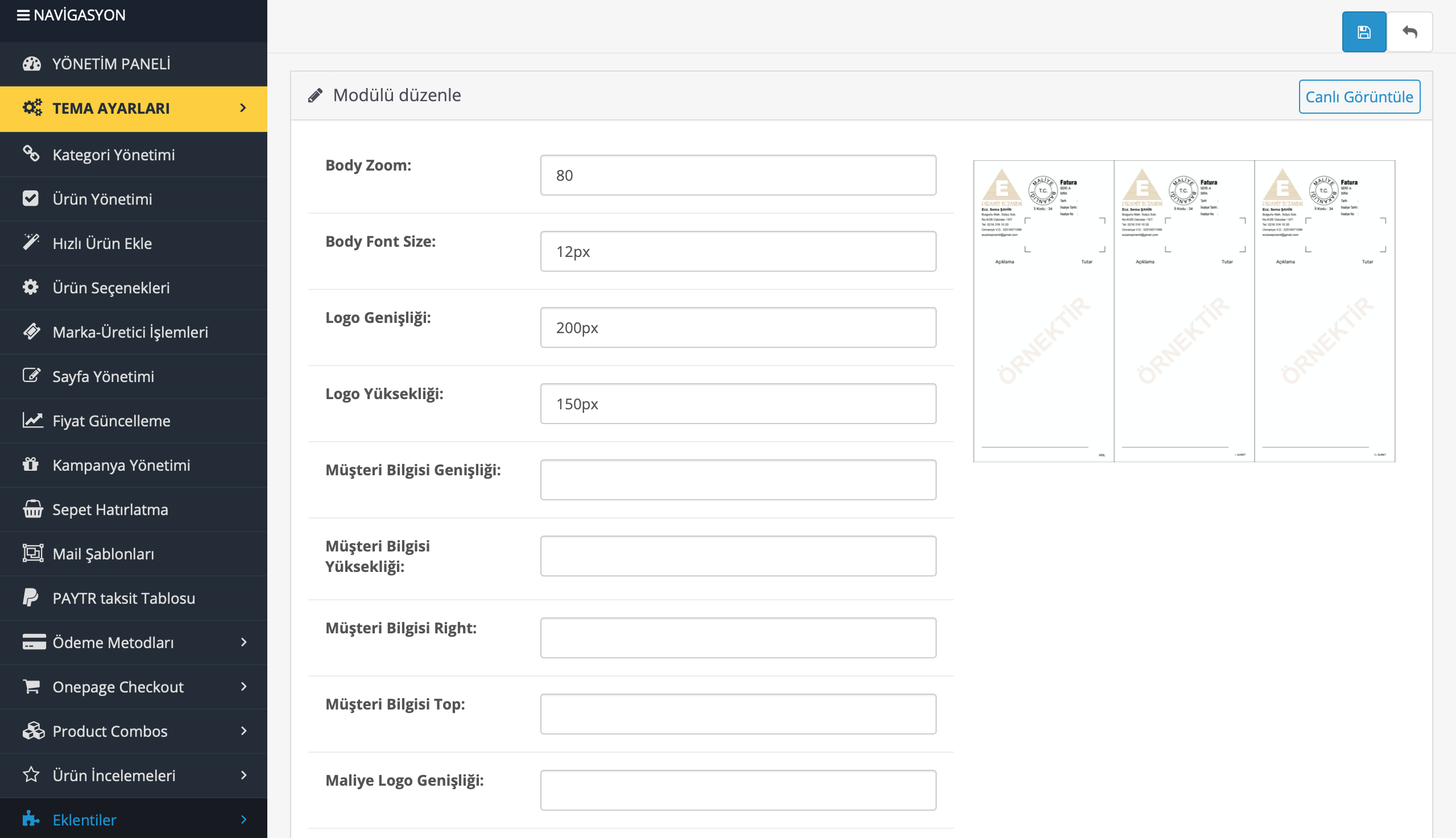This screenshot has width=1456, height=838.
Task: Toggle the hamburger NAVİGASYON menu icon
Action: pyautogui.click(x=23, y=15)
